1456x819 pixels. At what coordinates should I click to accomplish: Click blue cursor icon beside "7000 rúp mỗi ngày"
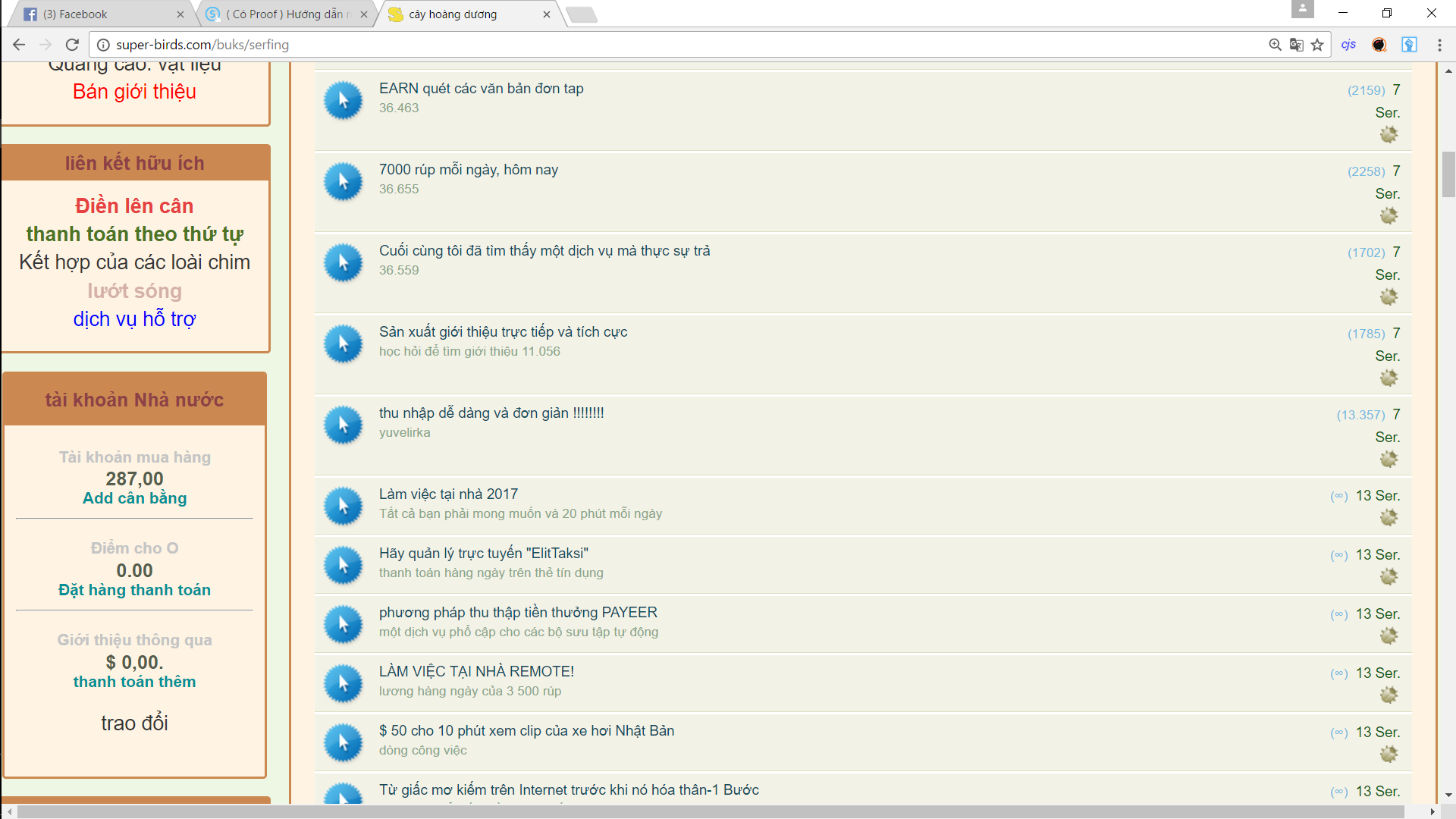pyautogui.click(x=343, y=181)
